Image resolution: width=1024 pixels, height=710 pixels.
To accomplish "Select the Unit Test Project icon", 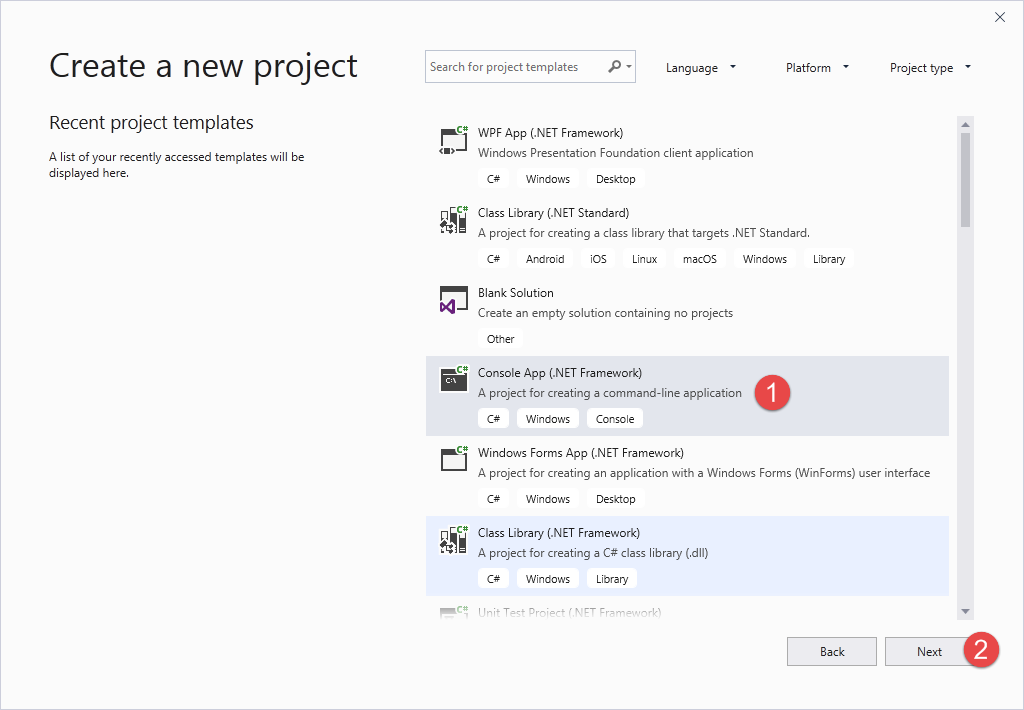I will tap(453, 613).
